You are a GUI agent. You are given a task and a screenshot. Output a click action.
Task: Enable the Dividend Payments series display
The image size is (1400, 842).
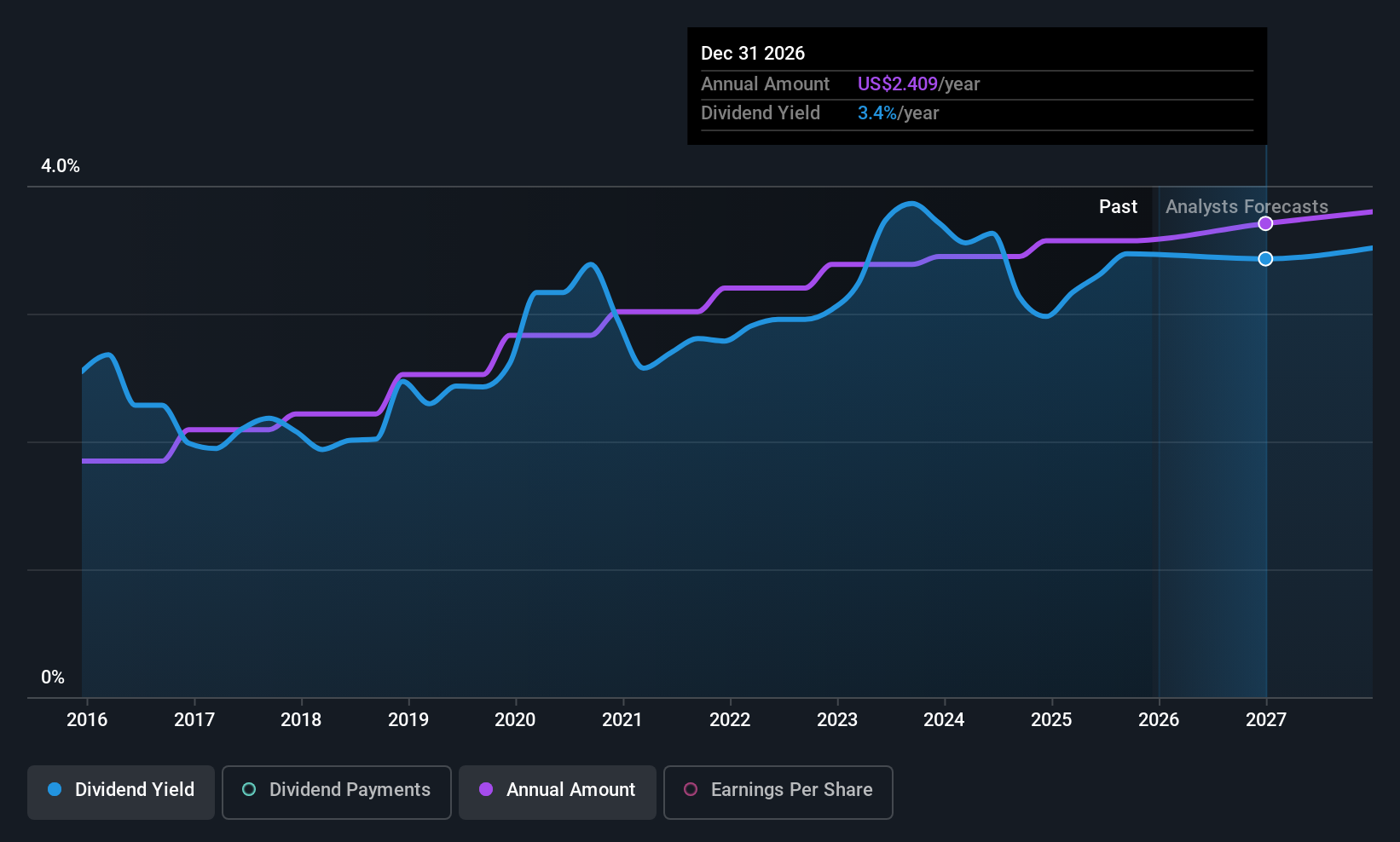click(336, 792)
